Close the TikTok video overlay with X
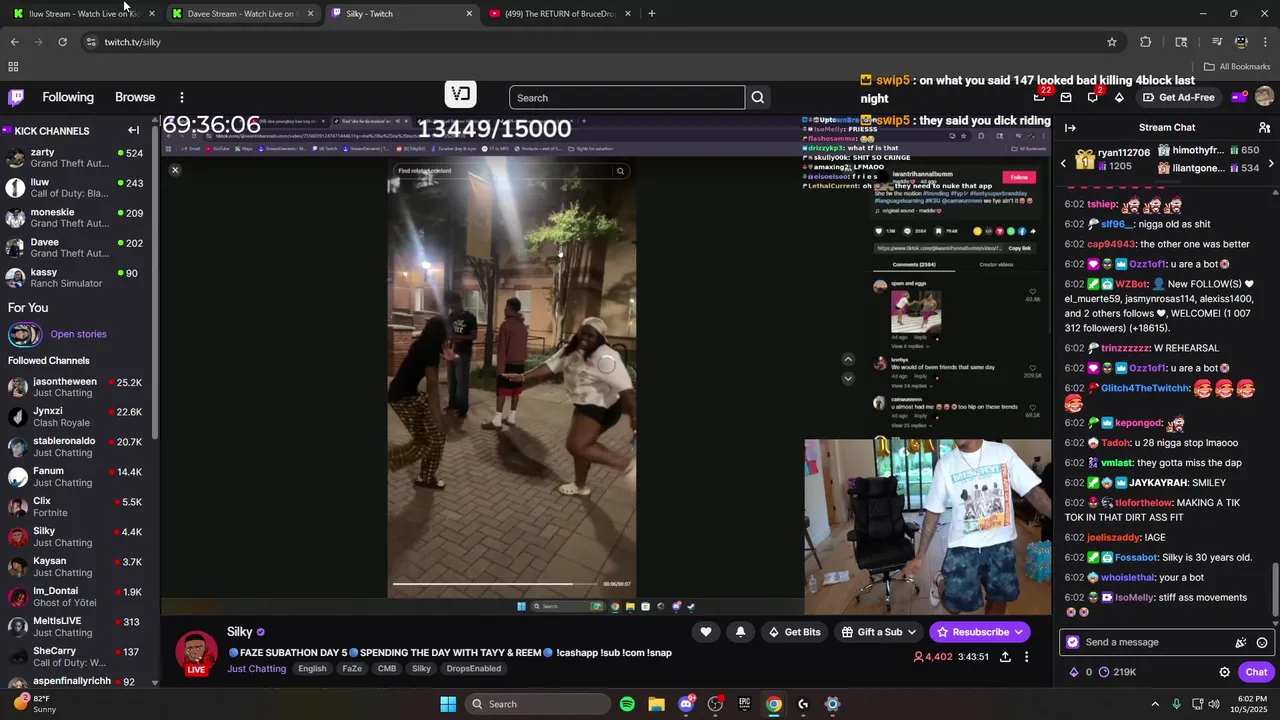The width and height of the screenshot is (1280, 720). coord(175,170)
